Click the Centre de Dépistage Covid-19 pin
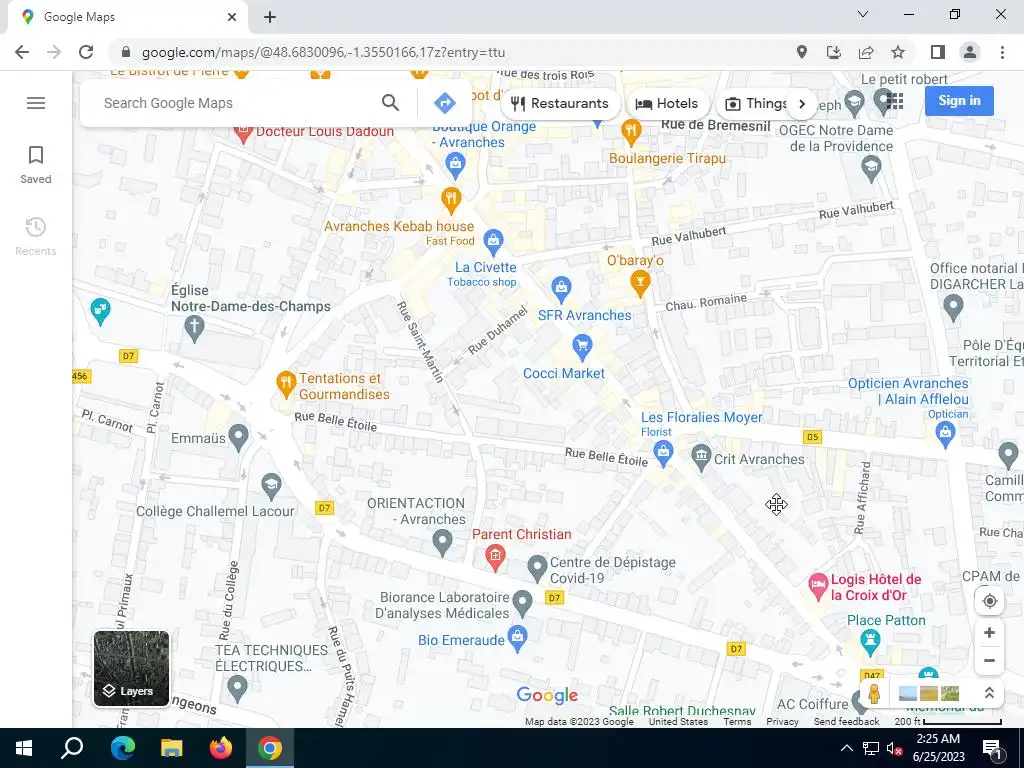 (x=537, y=568)
